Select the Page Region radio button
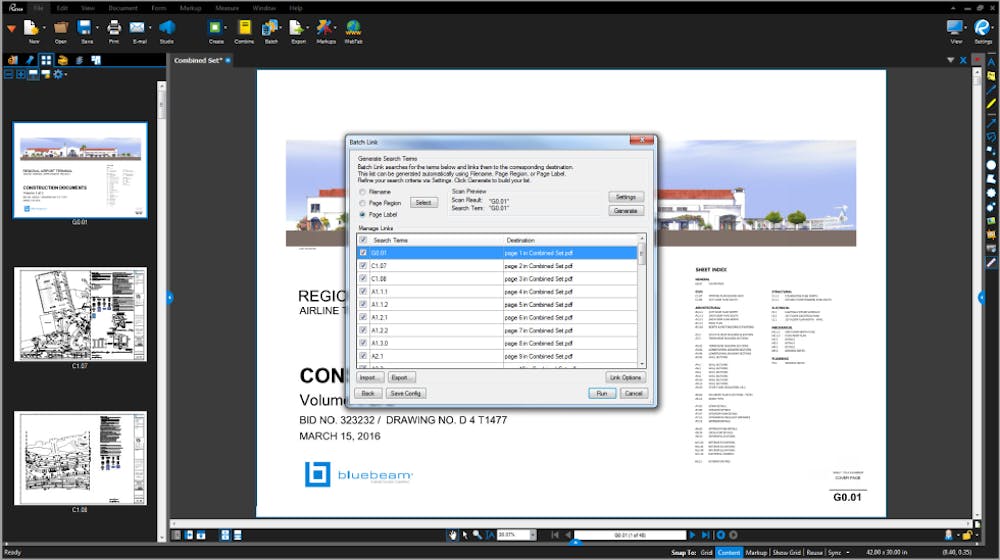 pos(362,203)
